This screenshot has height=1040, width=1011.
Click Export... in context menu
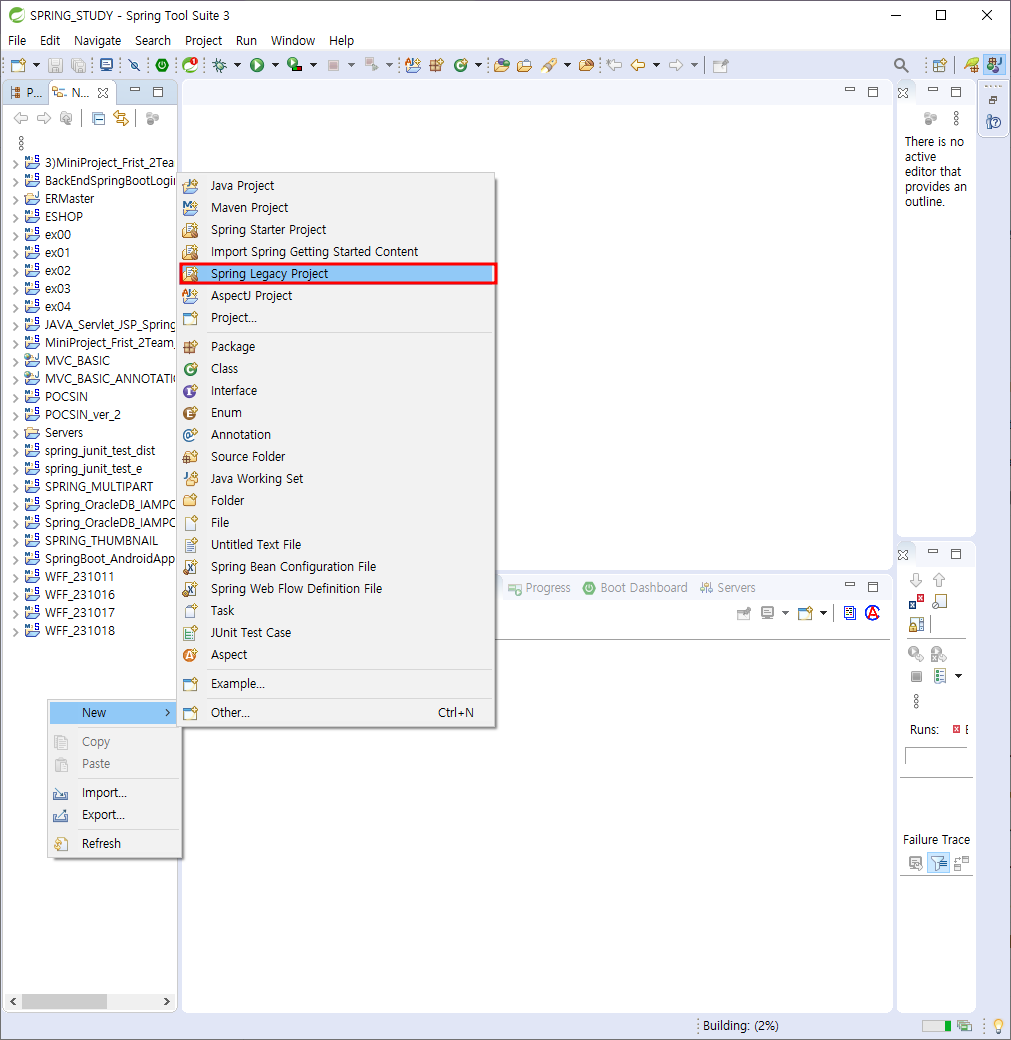tap(115, 814)
